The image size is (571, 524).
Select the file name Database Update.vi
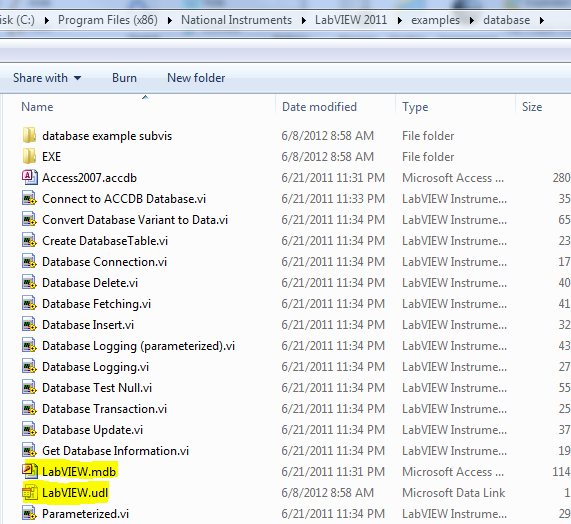pyautogui.click(x=92, y=430)
